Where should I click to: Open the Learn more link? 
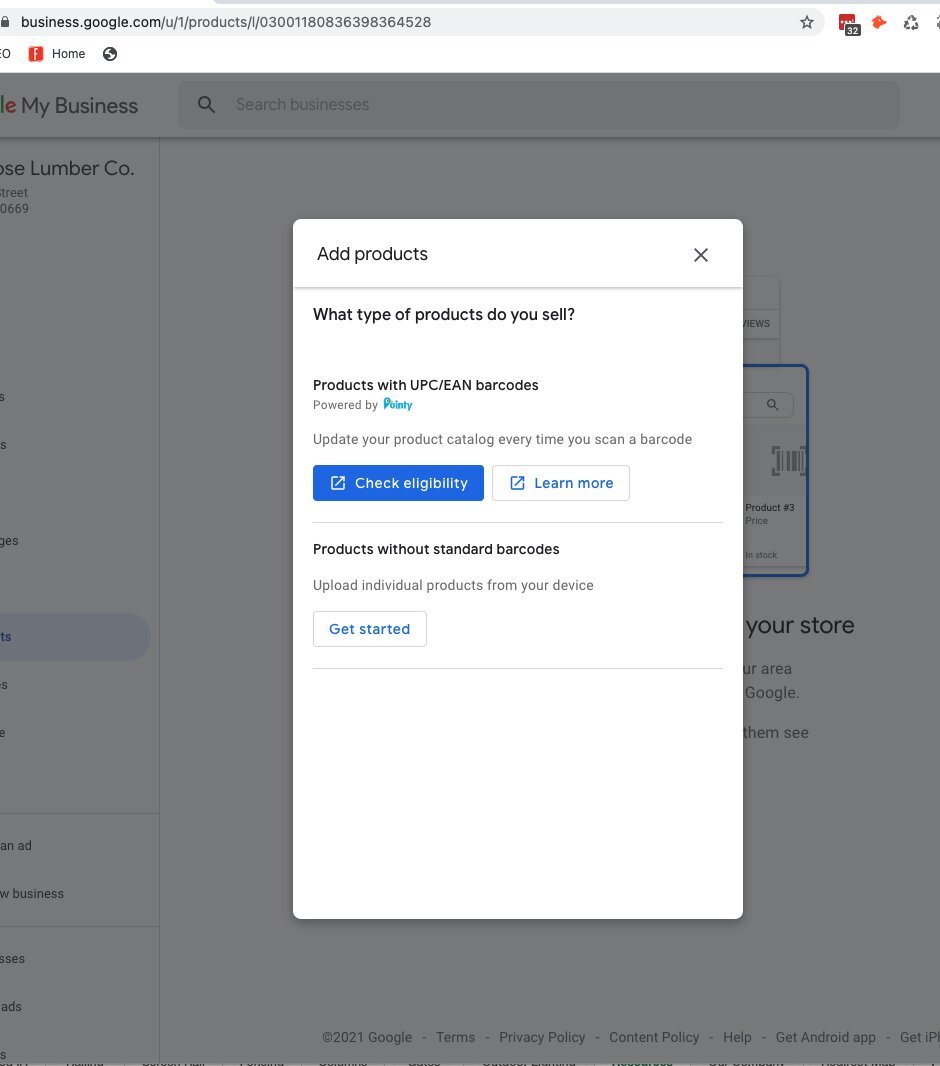pyautogui.click(x=561, y=483)
